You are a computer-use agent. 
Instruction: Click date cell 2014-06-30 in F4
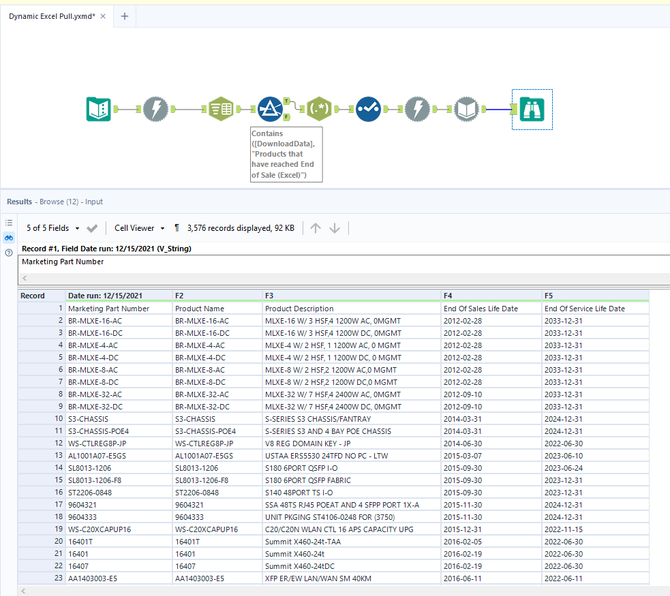[x=491, y=443]
